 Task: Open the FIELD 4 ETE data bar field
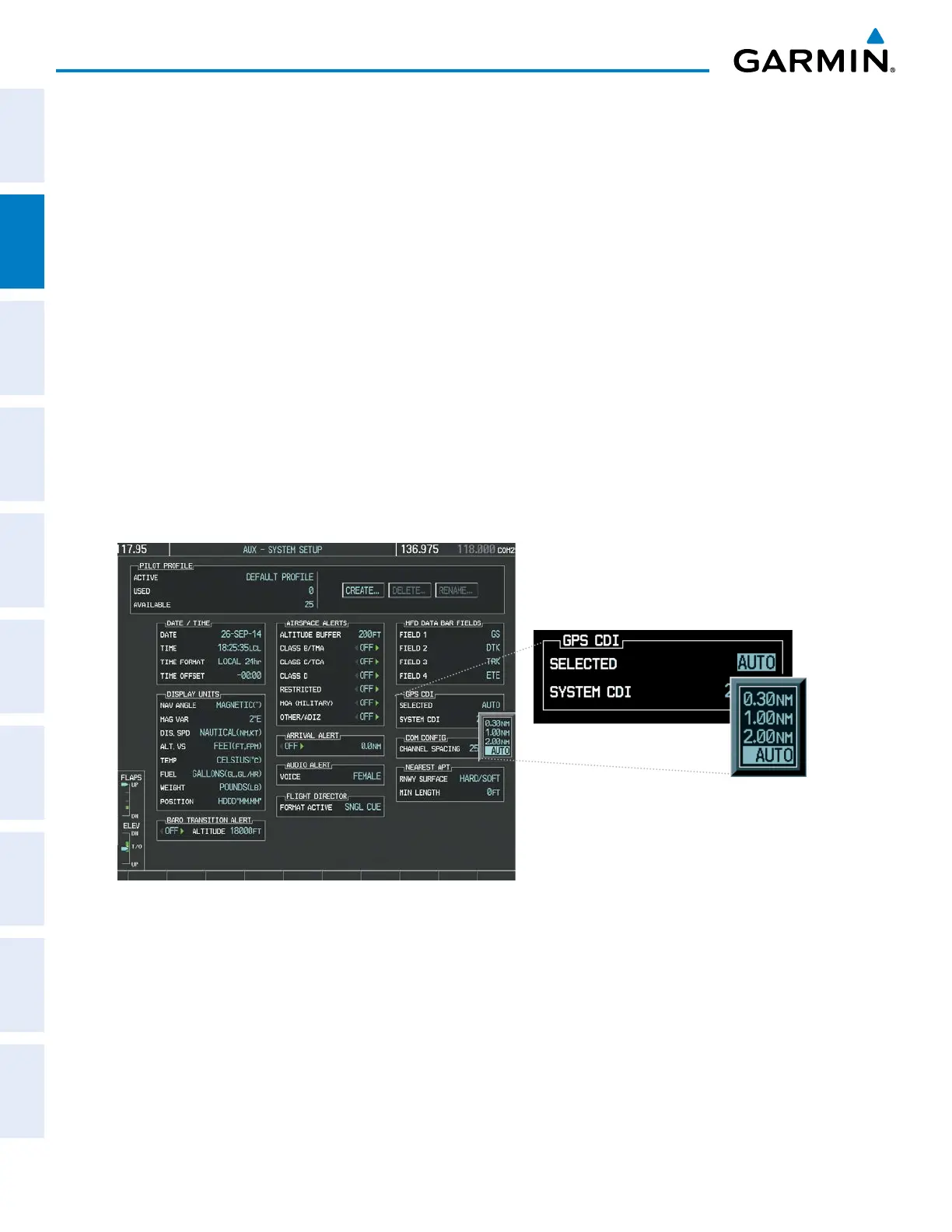pyautogui.click(x=493, y=676)
